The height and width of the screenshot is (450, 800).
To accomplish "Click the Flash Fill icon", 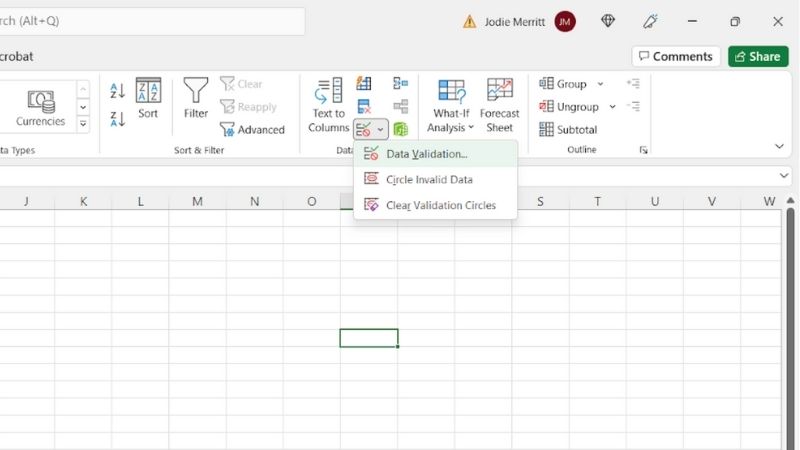I will tap(364, 84).
